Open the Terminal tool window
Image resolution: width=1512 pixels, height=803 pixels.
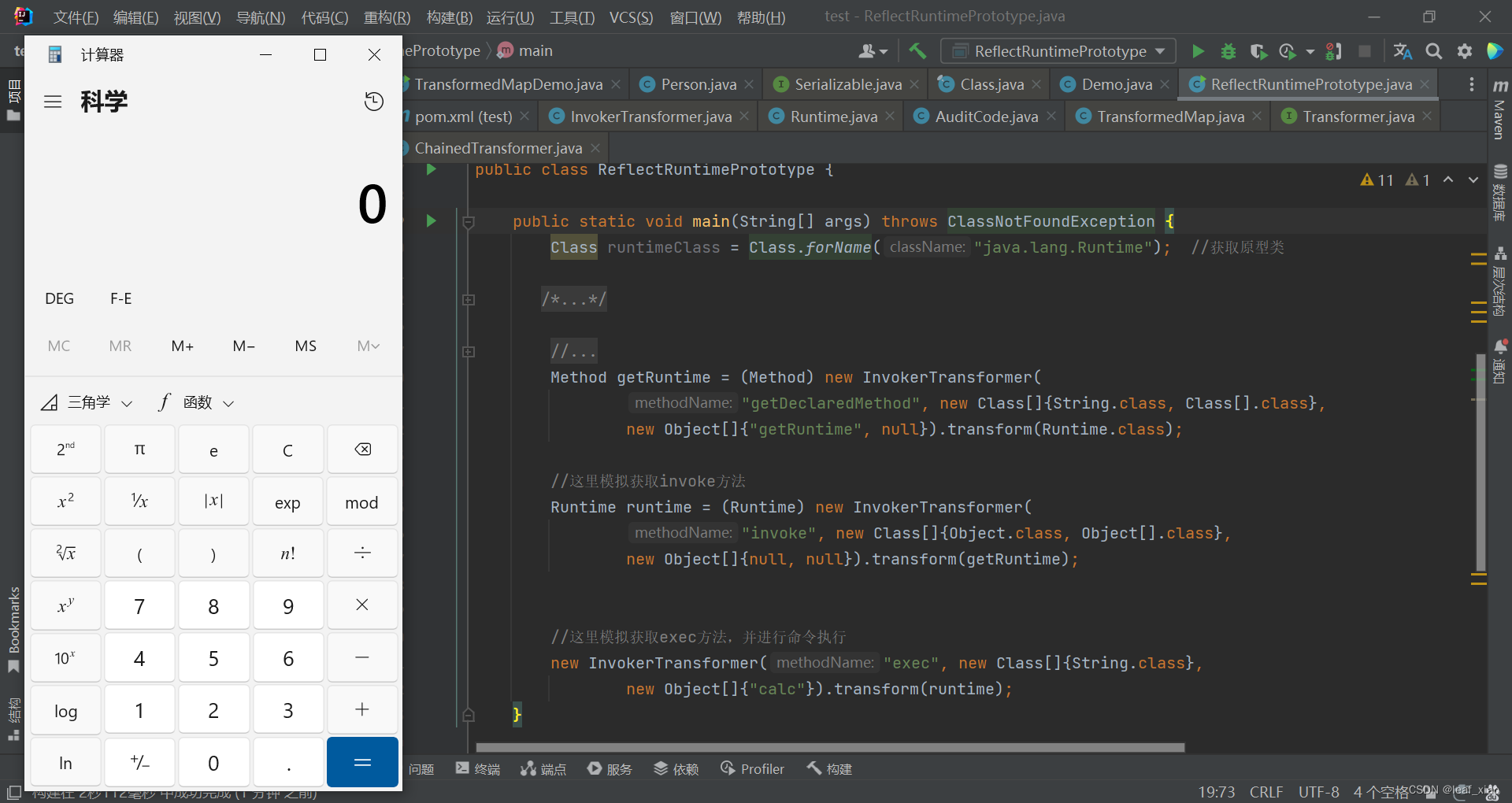478,769
